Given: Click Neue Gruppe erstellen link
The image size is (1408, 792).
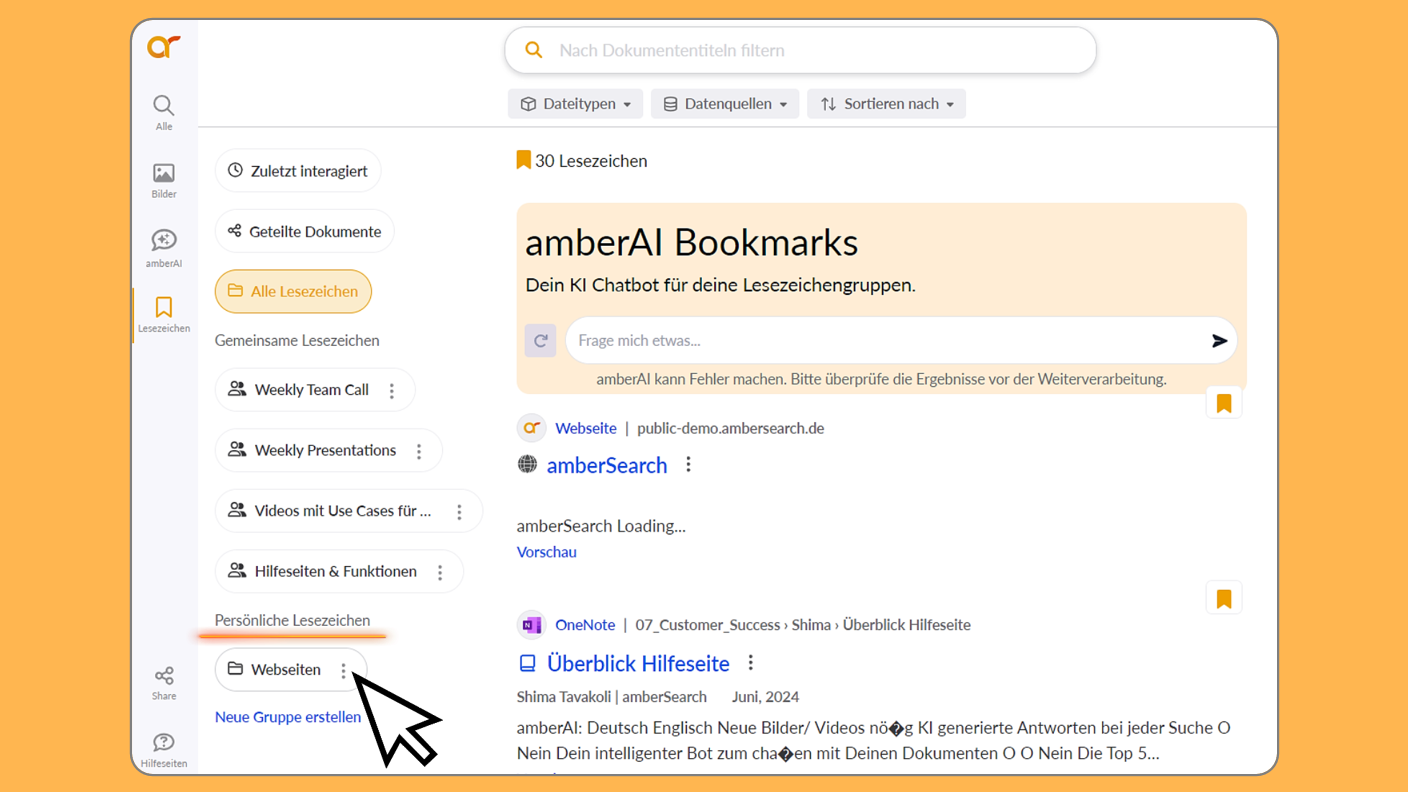Looking at the screenshot, I should point(288,717).
